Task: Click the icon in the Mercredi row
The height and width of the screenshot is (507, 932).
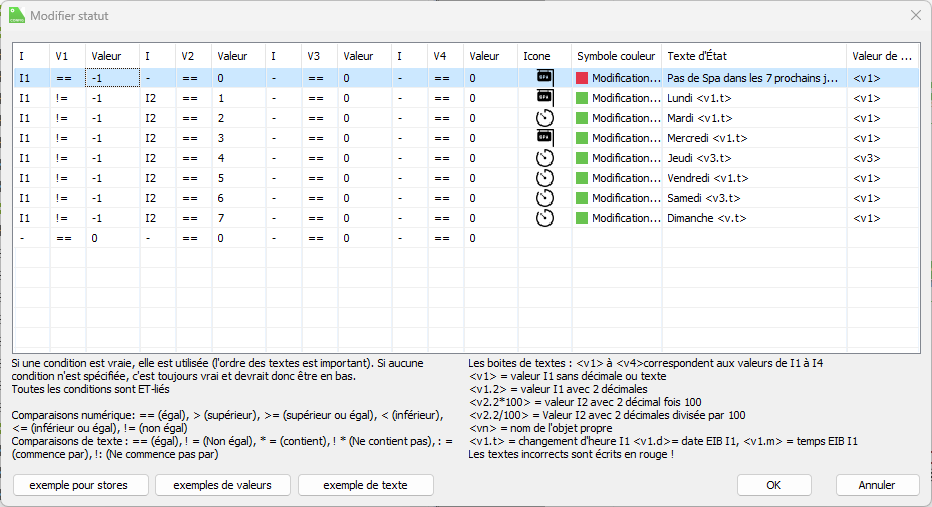Action: point(544,137)
